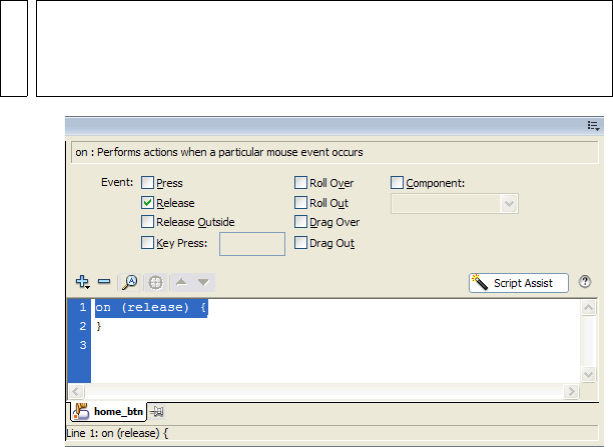Click the Key Press text field
The image size is (613, 447).
(252, 243)
